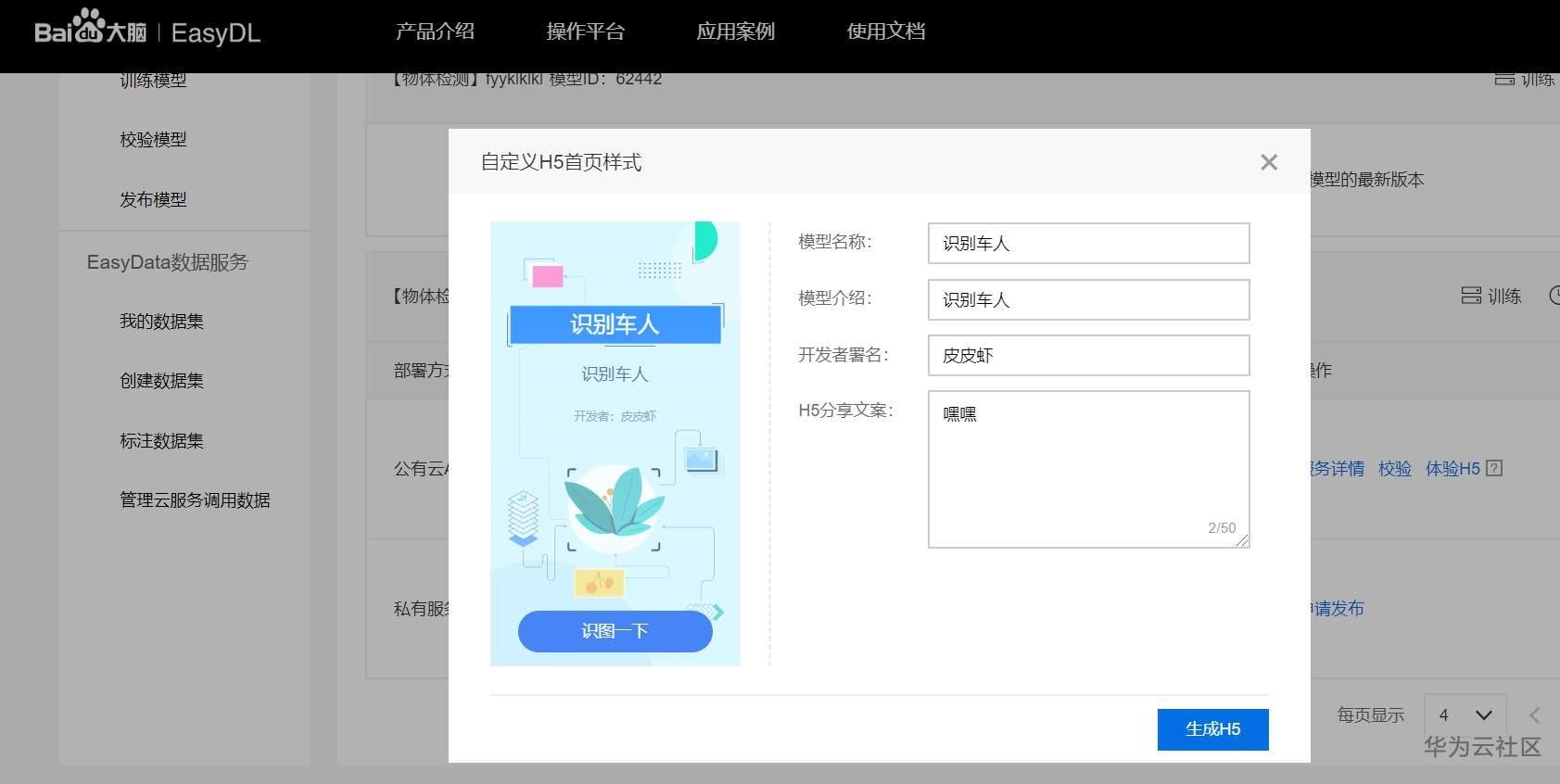Click the 训练 icon in the model row
This screenshot has height=784, width=1560.
1471,296
